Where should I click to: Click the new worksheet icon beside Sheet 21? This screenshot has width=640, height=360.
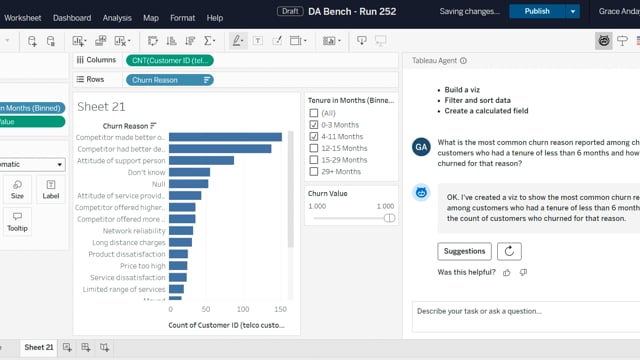click(x=67, y=347)
